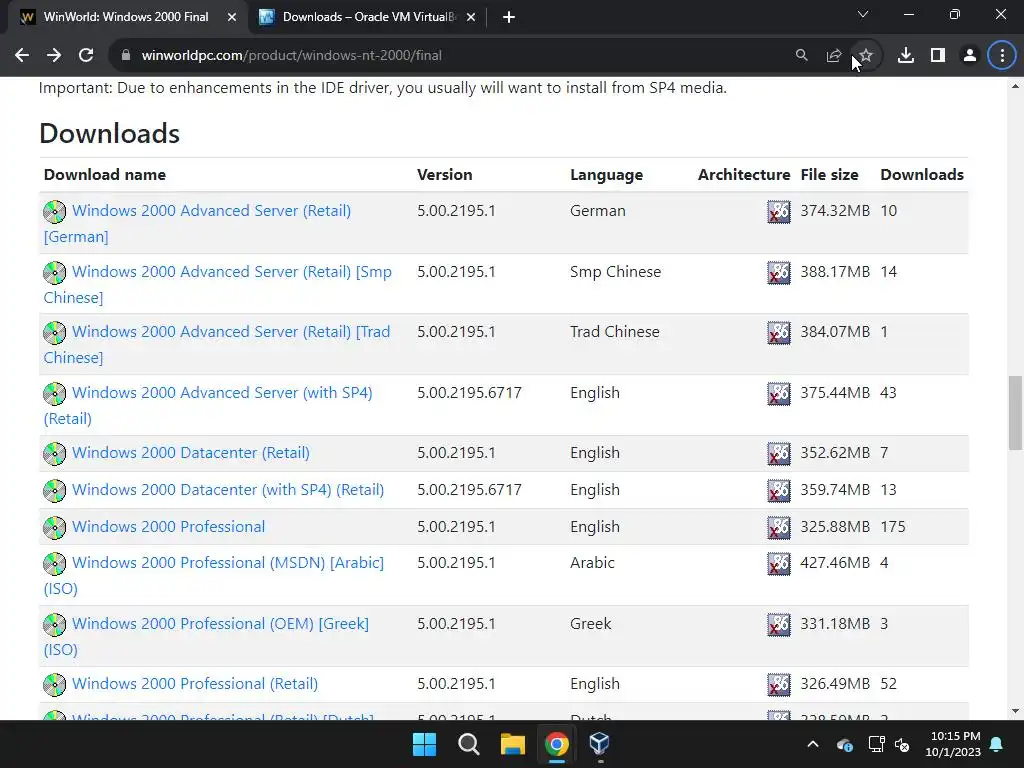Open Windows taskbar search
This screenshot has height=768, width=1024.
pyautogui.click(x=468, y=744)
